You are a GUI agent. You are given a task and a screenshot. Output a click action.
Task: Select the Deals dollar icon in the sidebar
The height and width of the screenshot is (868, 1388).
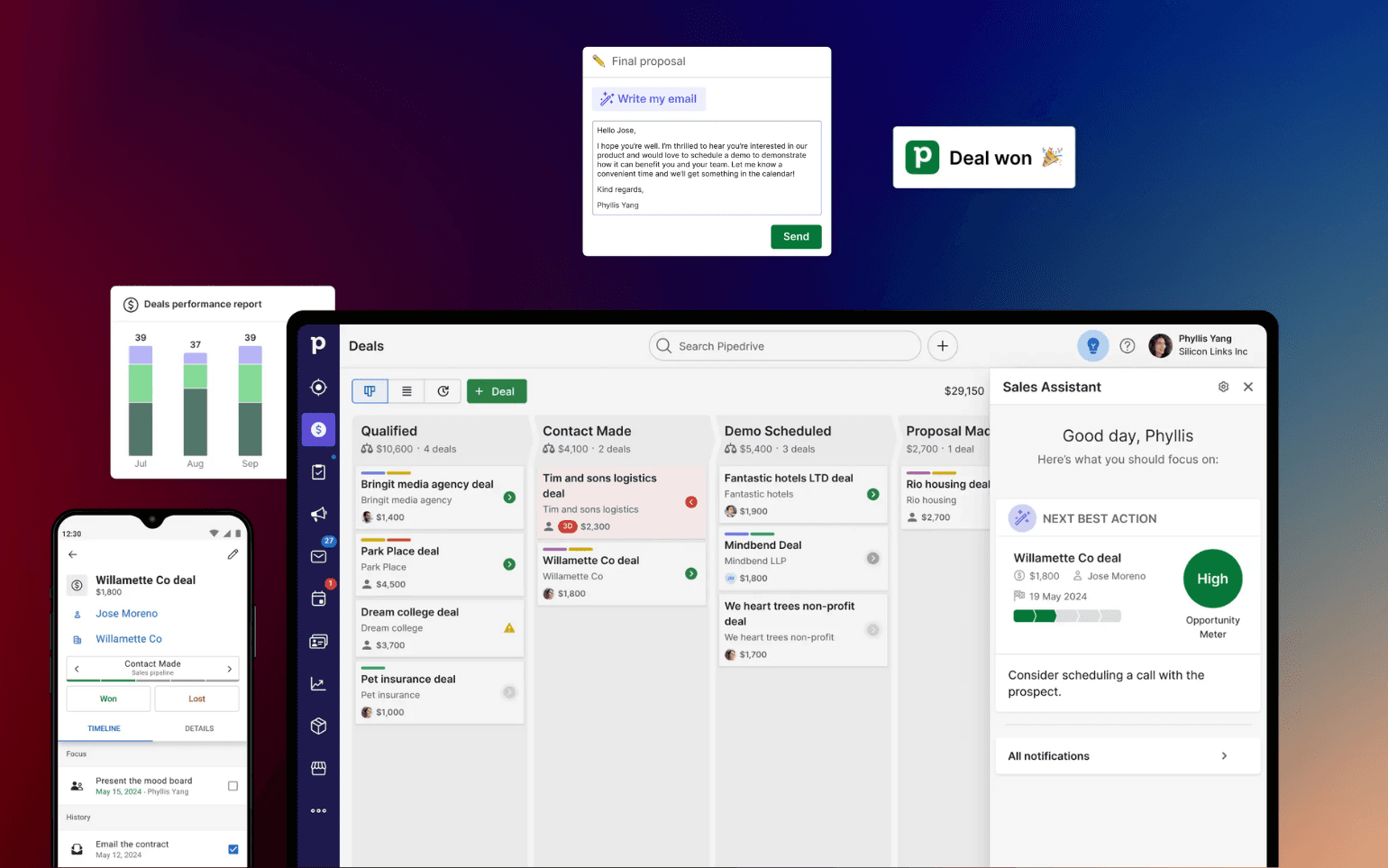[318, 430]
